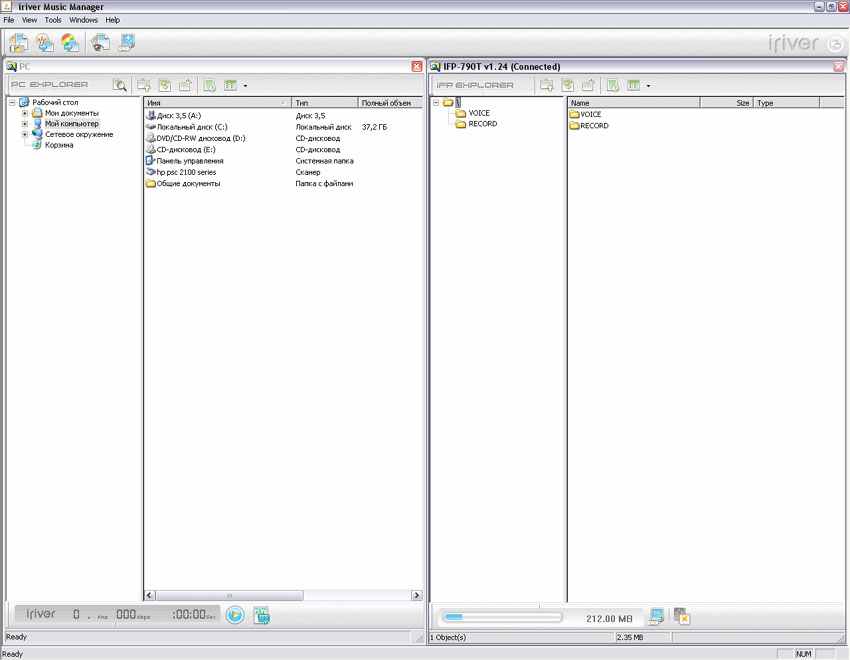Click the column view icon in the PC Explorer toolbar
Image resolution: width=850 pixels, height=660 pixels.
pos(230,85)
